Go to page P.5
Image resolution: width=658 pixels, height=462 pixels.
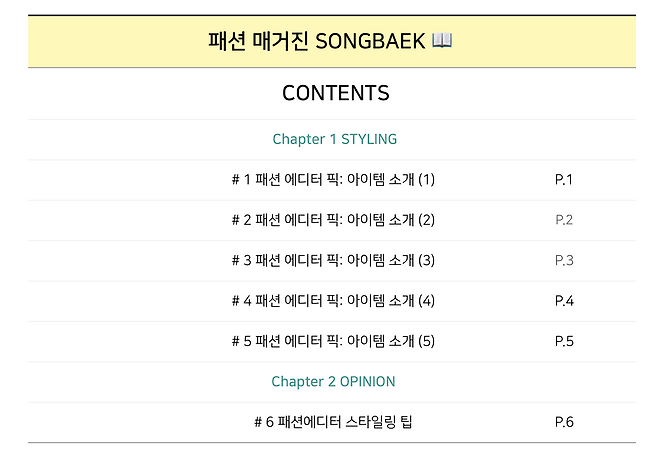click(564, 341)
